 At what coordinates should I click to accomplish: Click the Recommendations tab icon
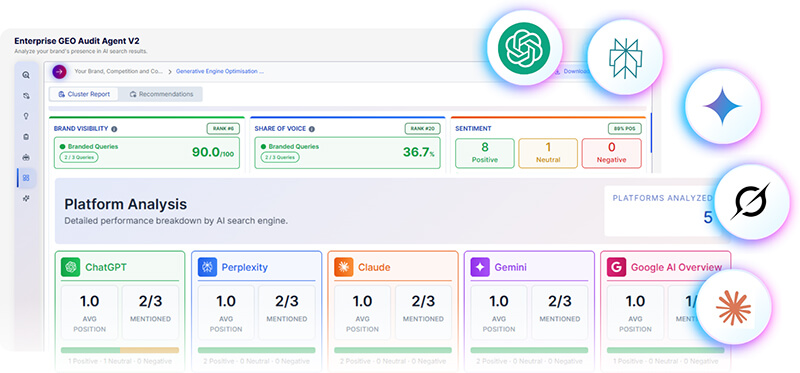coord(133,94)
